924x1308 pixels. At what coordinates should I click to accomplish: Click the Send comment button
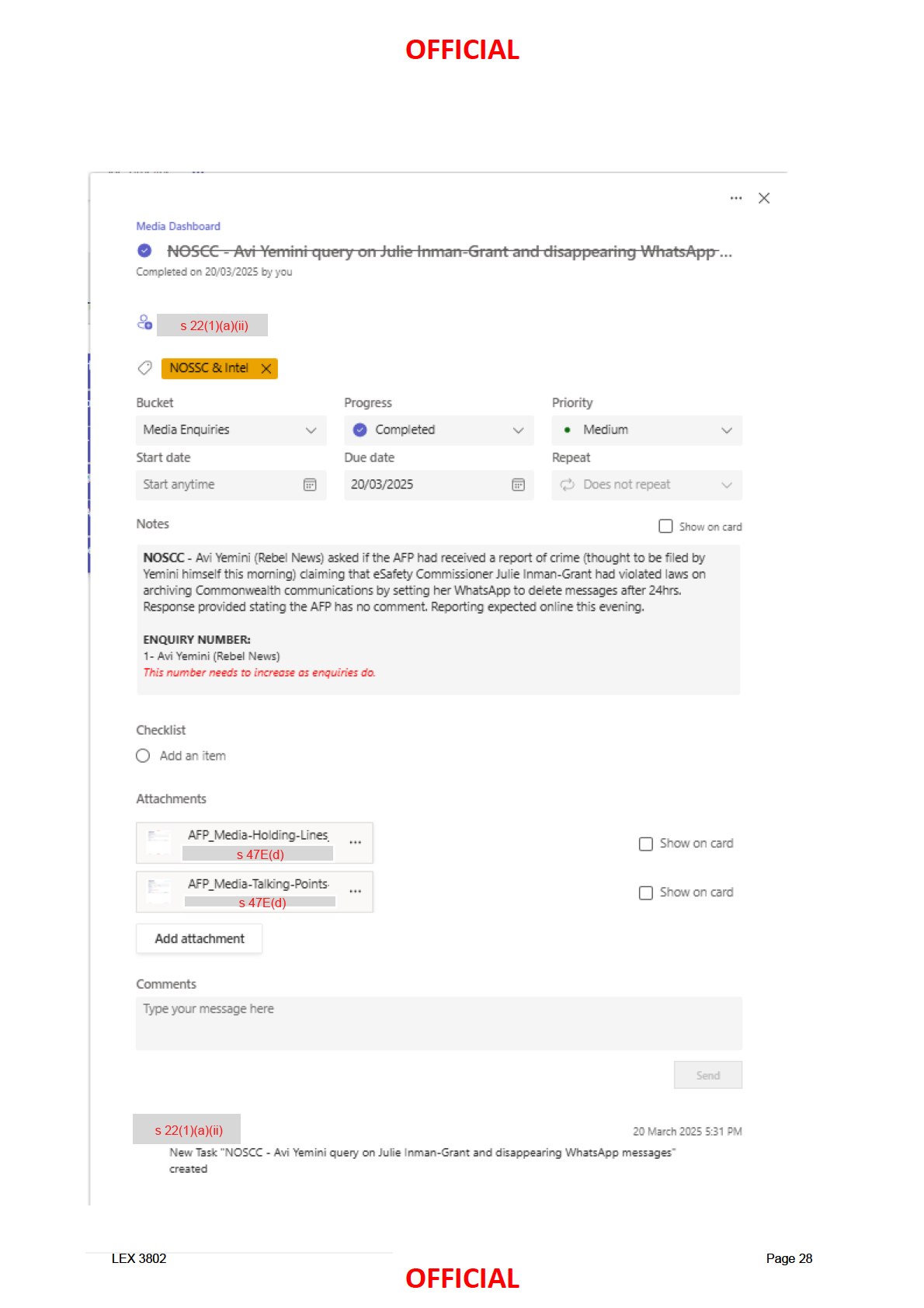[x=707, y=1075]
